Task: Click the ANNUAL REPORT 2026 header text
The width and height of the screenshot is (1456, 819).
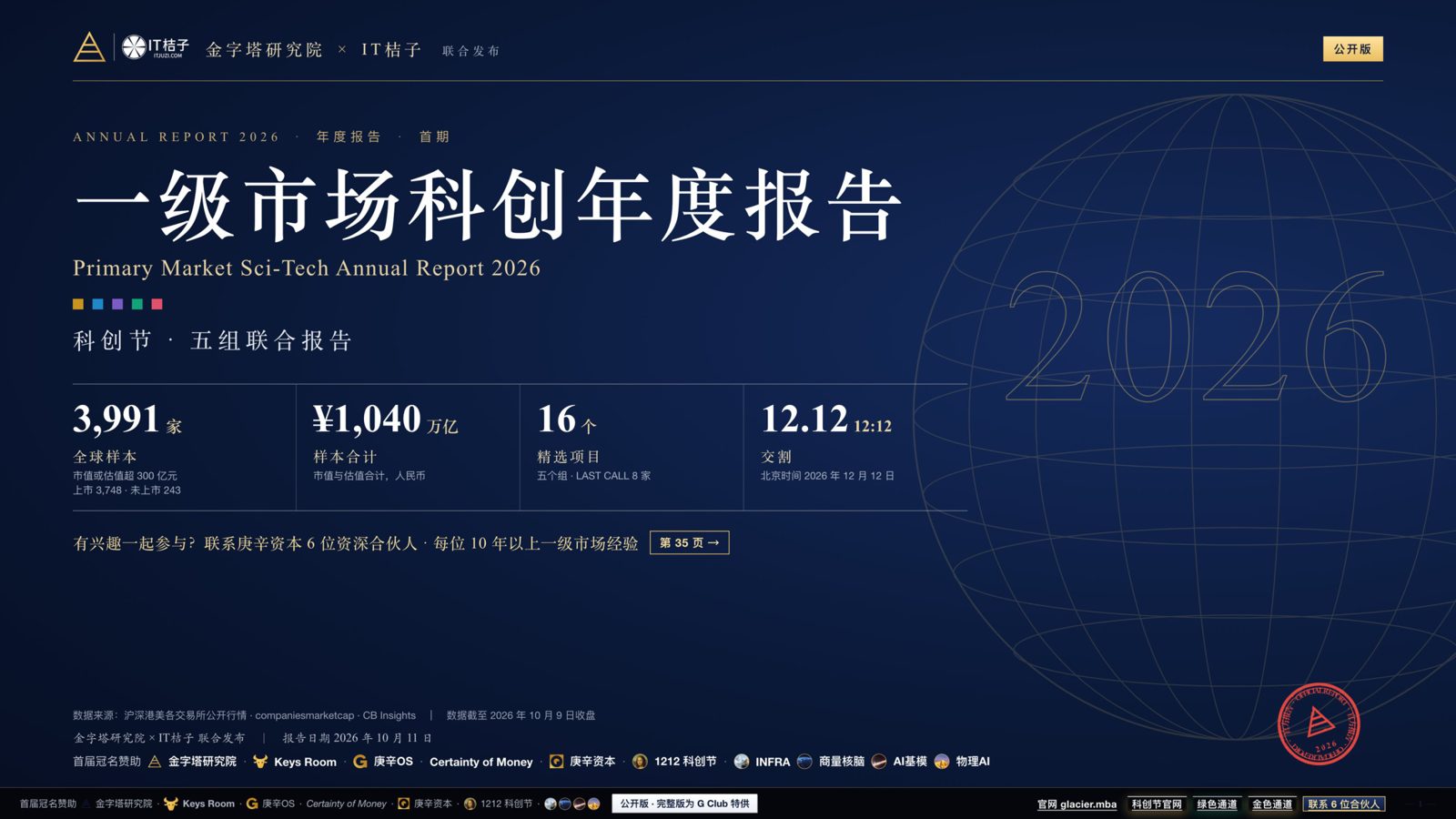Action: (x=176, y=137)
